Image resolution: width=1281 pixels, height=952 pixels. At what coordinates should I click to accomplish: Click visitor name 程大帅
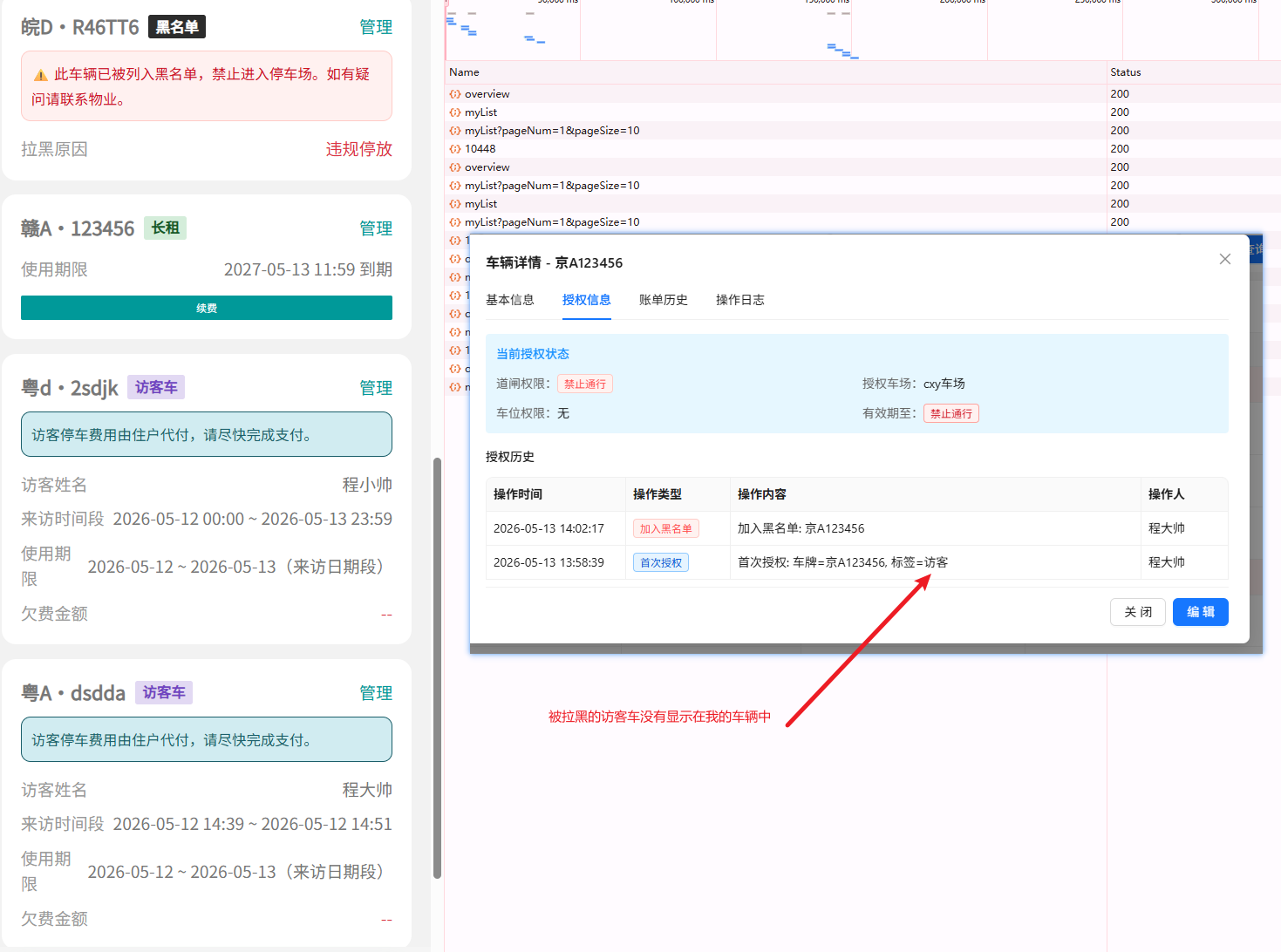pos(367,790)
